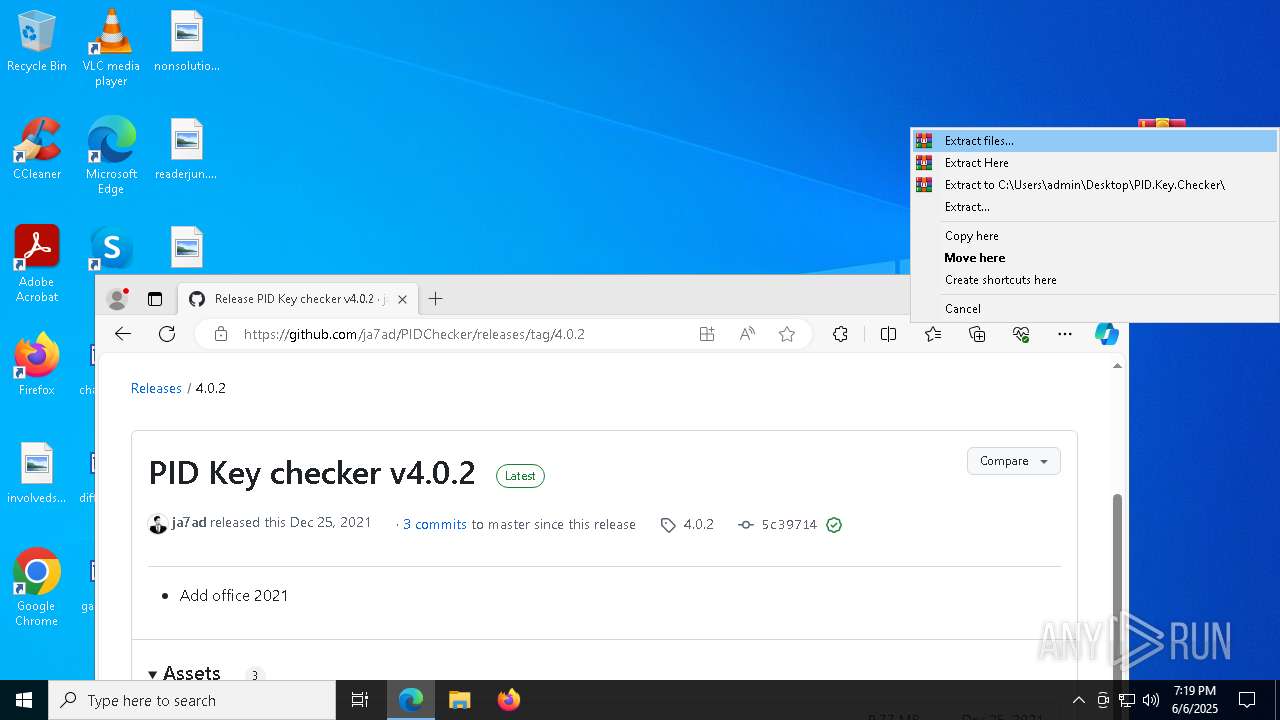View site information lock icon

point(221,334)
